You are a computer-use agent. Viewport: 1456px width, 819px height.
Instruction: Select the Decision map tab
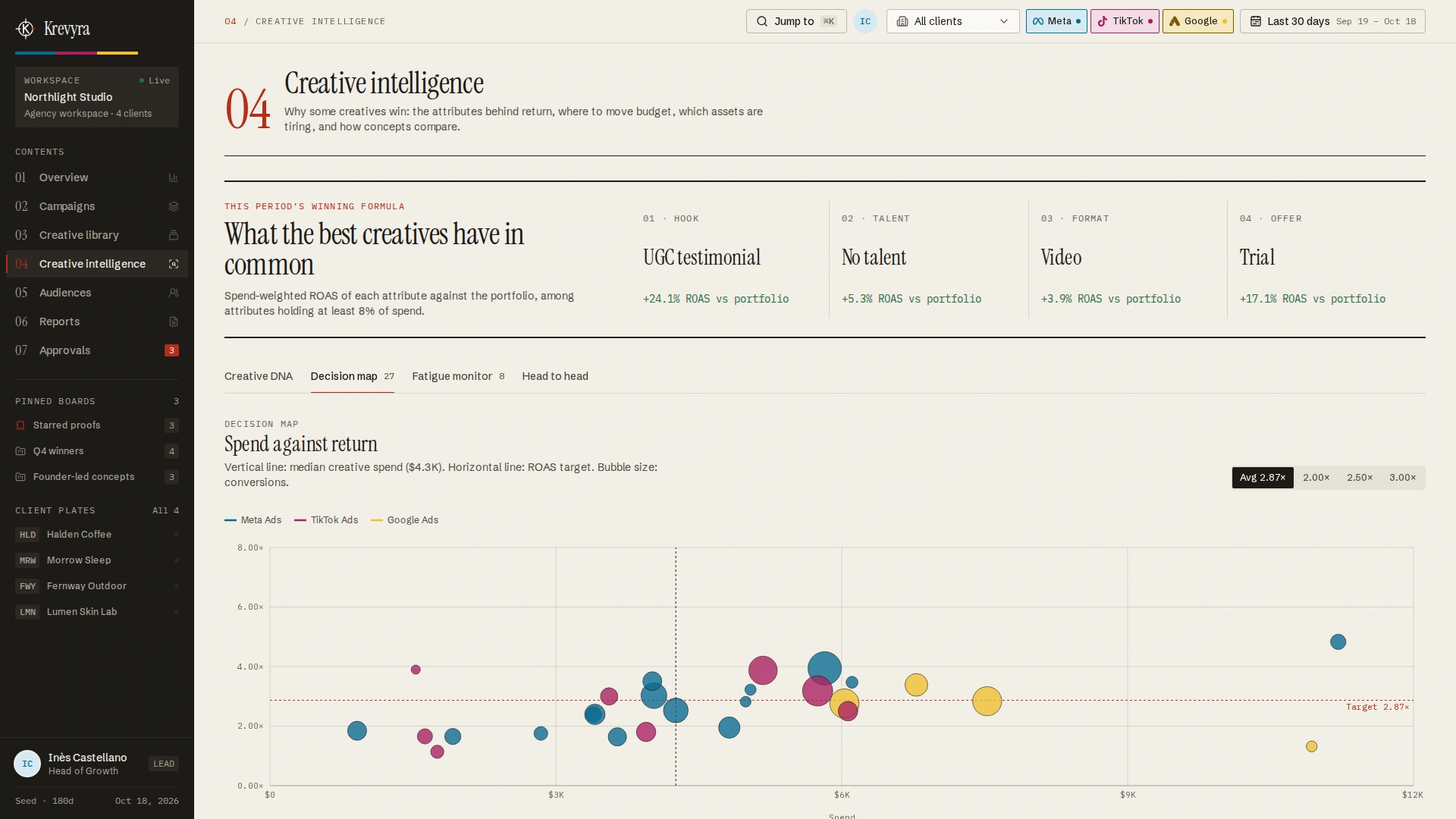click(x=353, y=376)
